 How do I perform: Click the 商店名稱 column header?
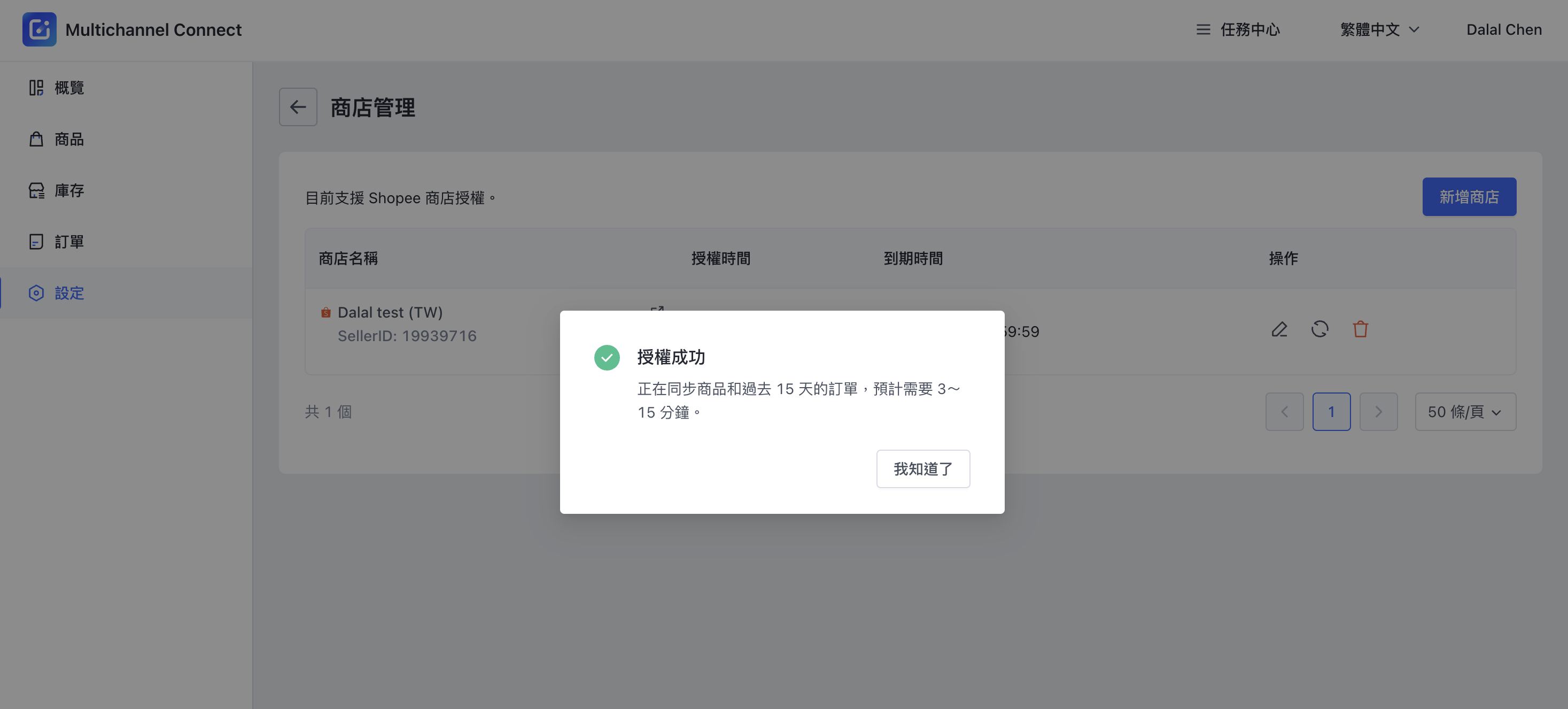(348, 259)
